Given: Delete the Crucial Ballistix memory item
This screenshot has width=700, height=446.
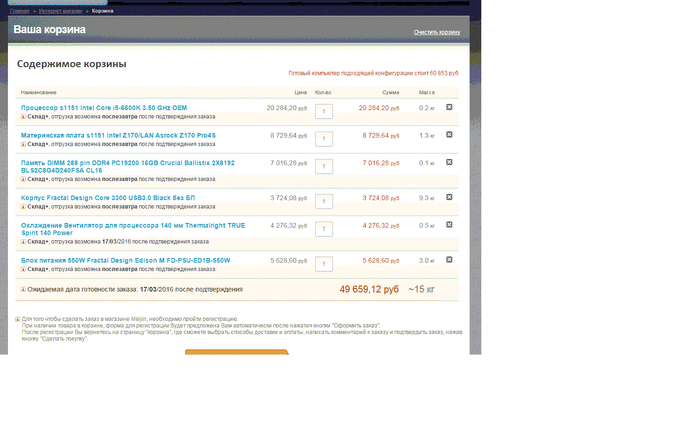Looking at the screenshot, I should 449,162.
